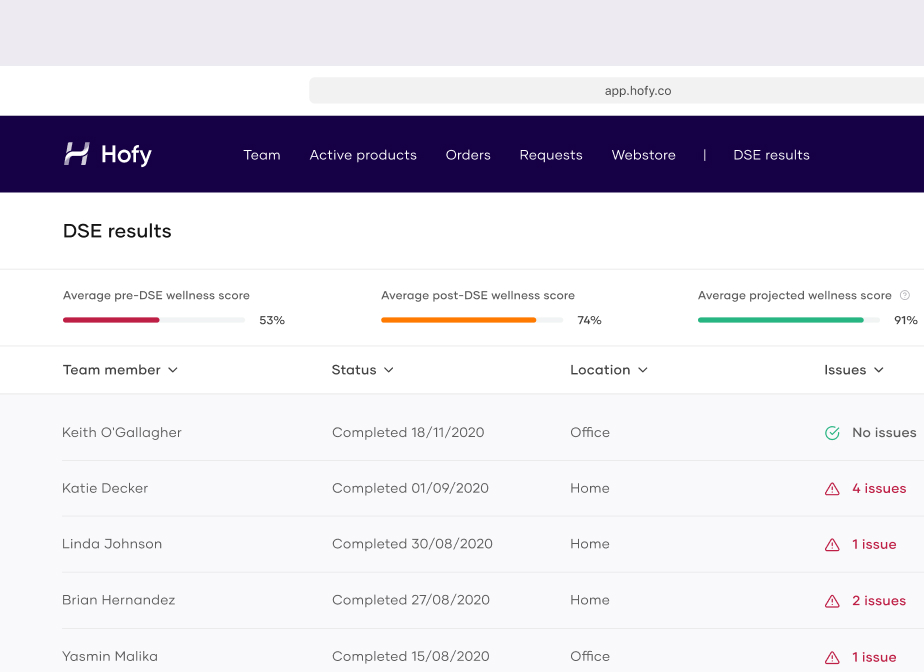Image resolution: width=924 pixels, height=672 pixels.
Task: Click the warning triangle icon beside 4 issues
Action: tap(832, 489)
